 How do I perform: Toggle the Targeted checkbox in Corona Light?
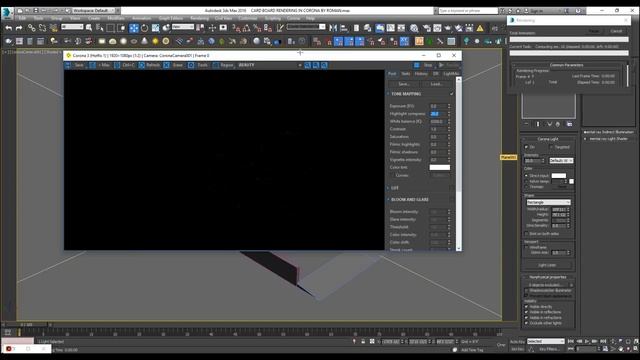pos(551,147)
